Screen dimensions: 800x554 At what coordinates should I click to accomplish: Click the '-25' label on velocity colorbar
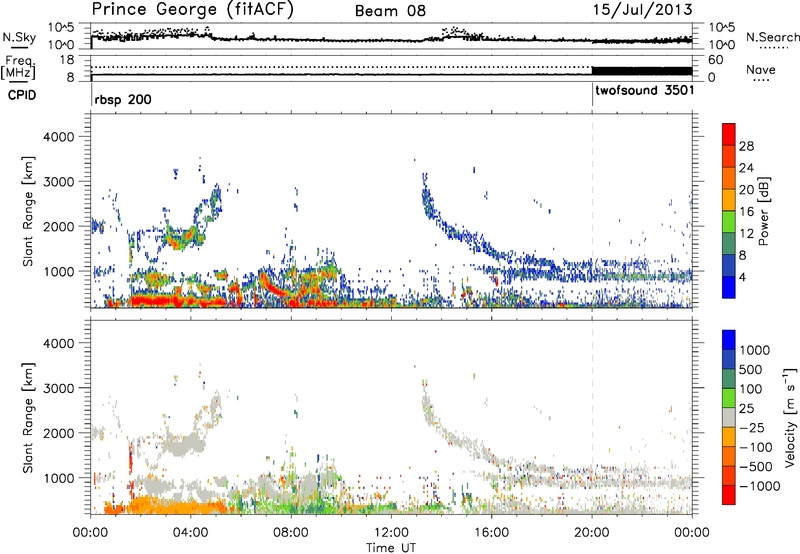[x=751, y=427]
